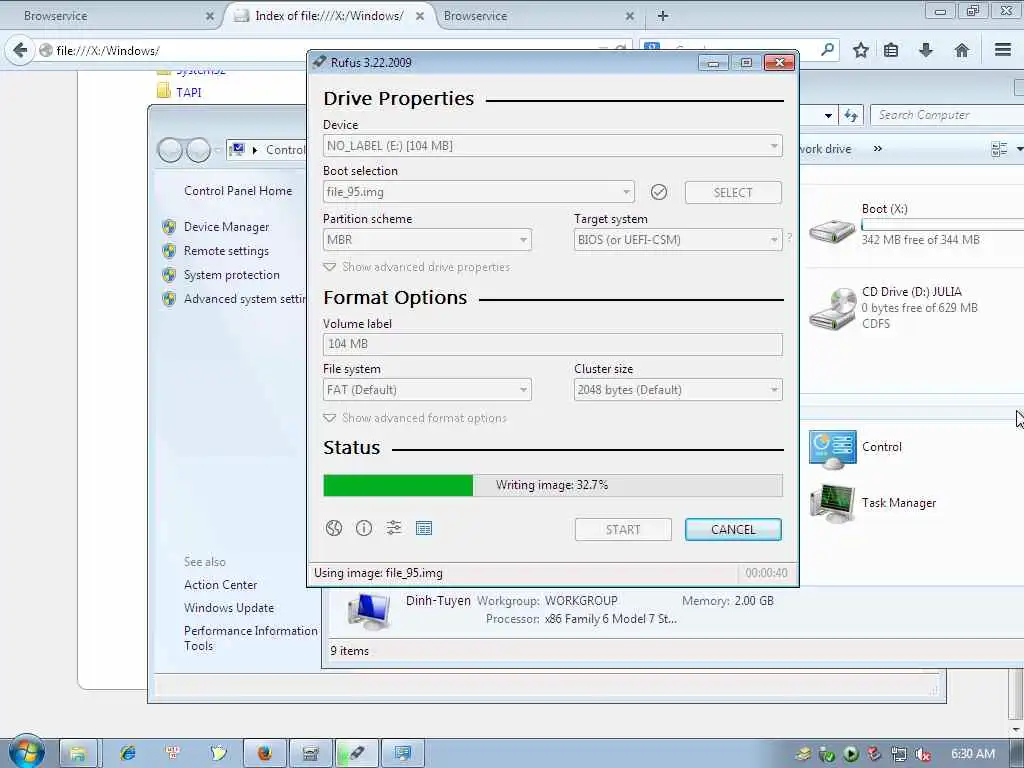Click the Boot (X:) free space bar
Viewport: 1024px width, 768px height.
[x=942, y=225]
